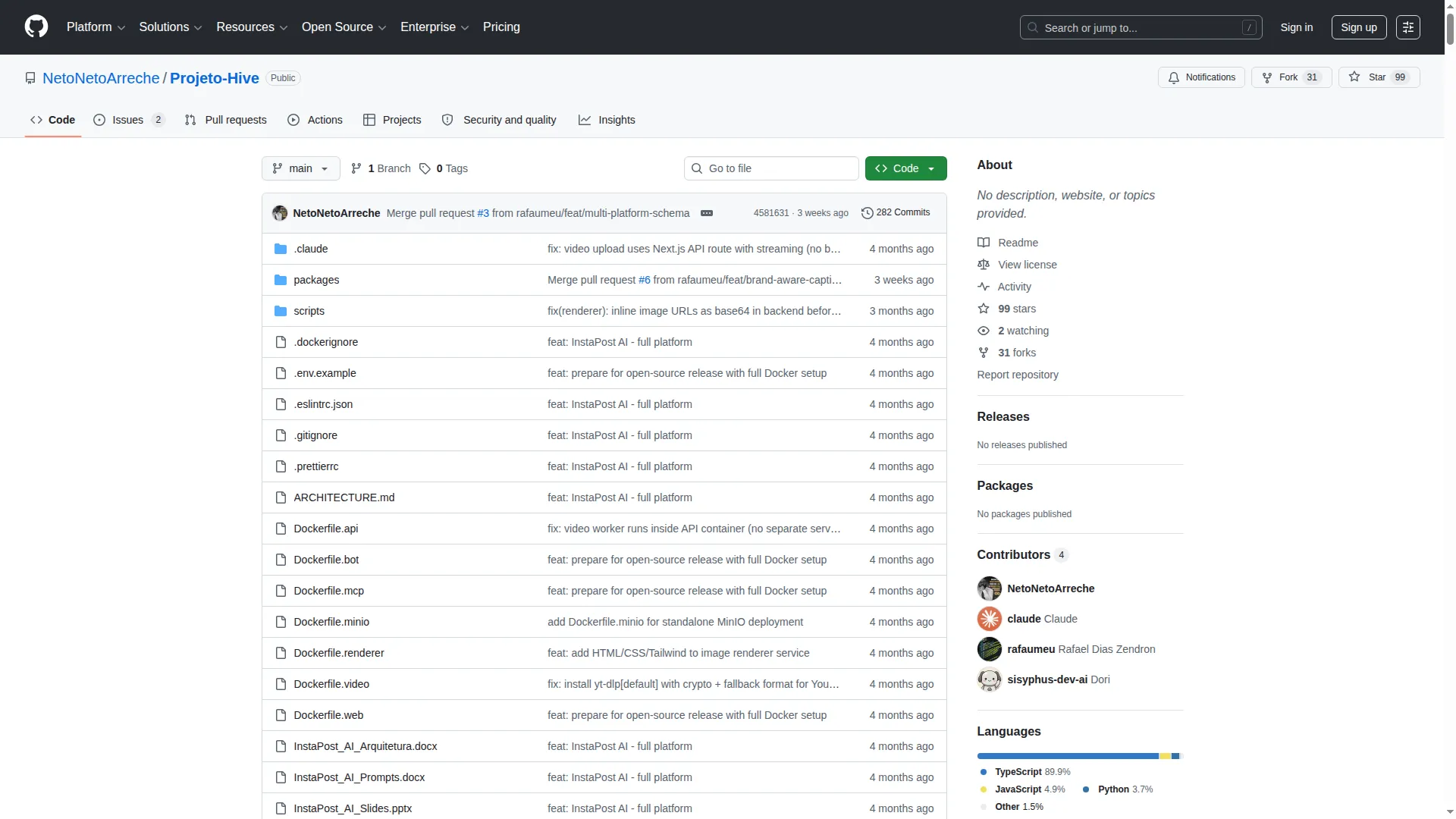
Task: Open the NetoNetoArreche owner link
Action: click(101, 78)
